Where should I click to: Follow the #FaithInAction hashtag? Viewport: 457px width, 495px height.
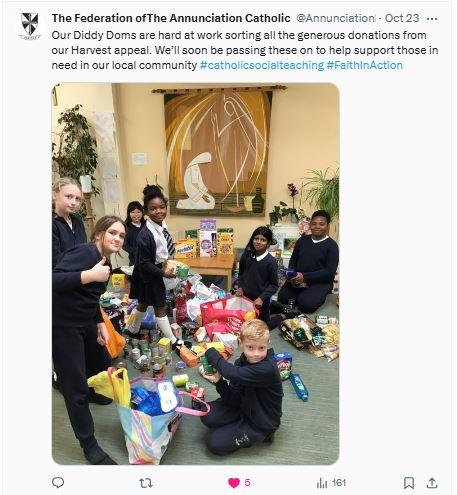(x=365, y=65)
